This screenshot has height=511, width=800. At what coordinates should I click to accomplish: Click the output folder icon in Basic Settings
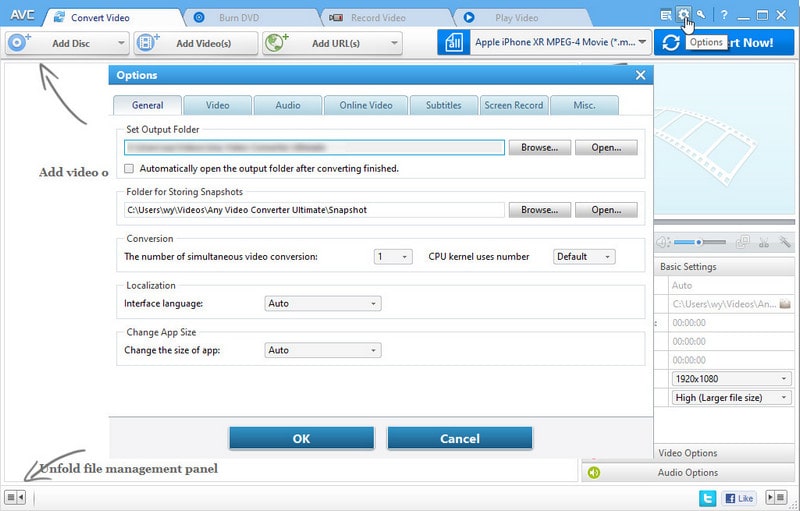pyautogui.click(x=785, y=304)
